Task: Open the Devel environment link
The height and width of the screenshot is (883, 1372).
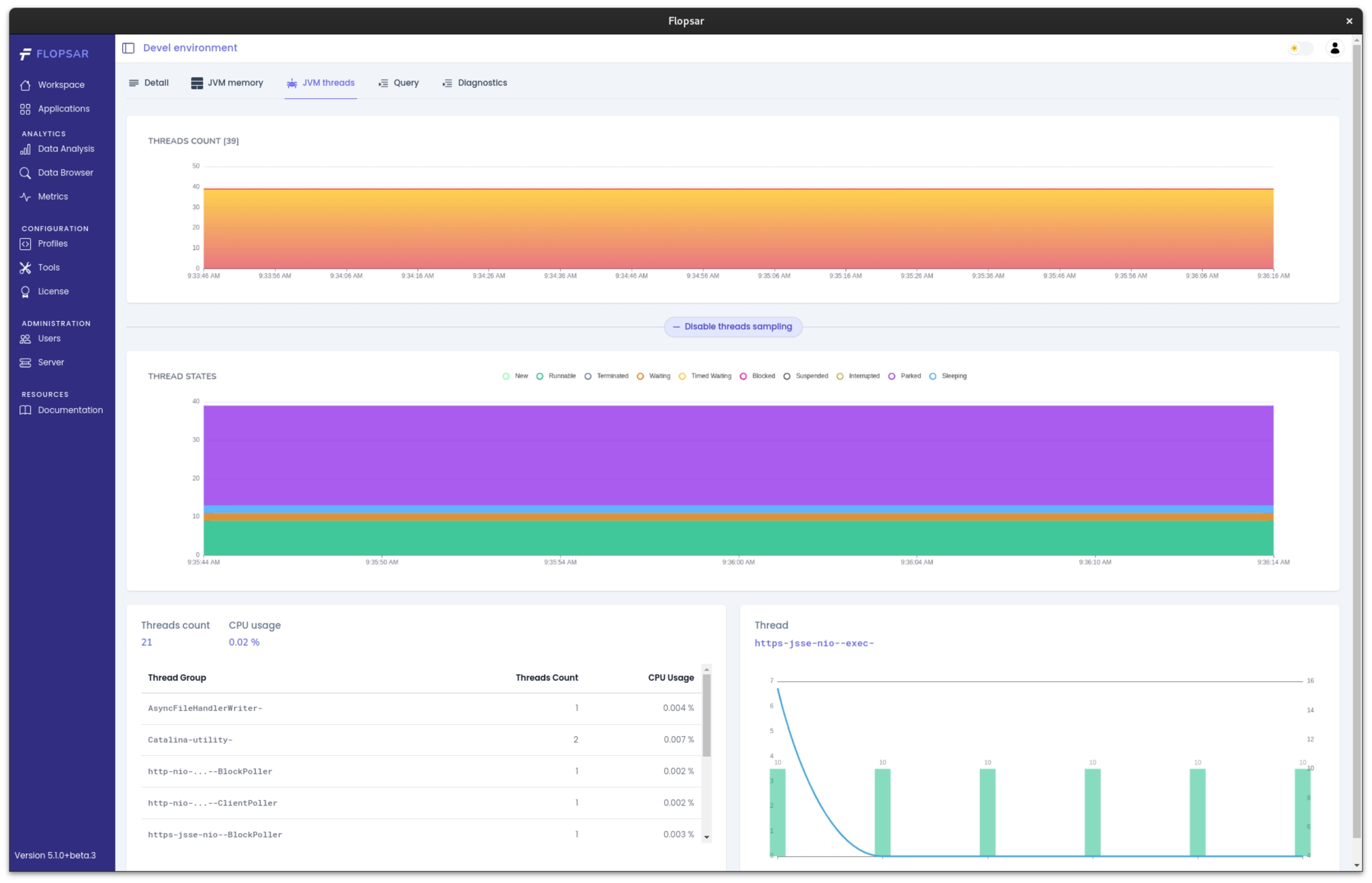Action: click(x=190, y=48)
